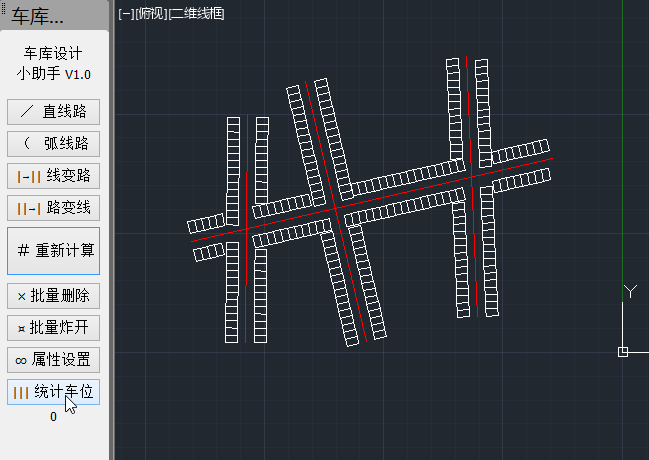Select the 弧线路 arc road button
Viewport: 649px width, 460px height.
click(x=53, y=144)
